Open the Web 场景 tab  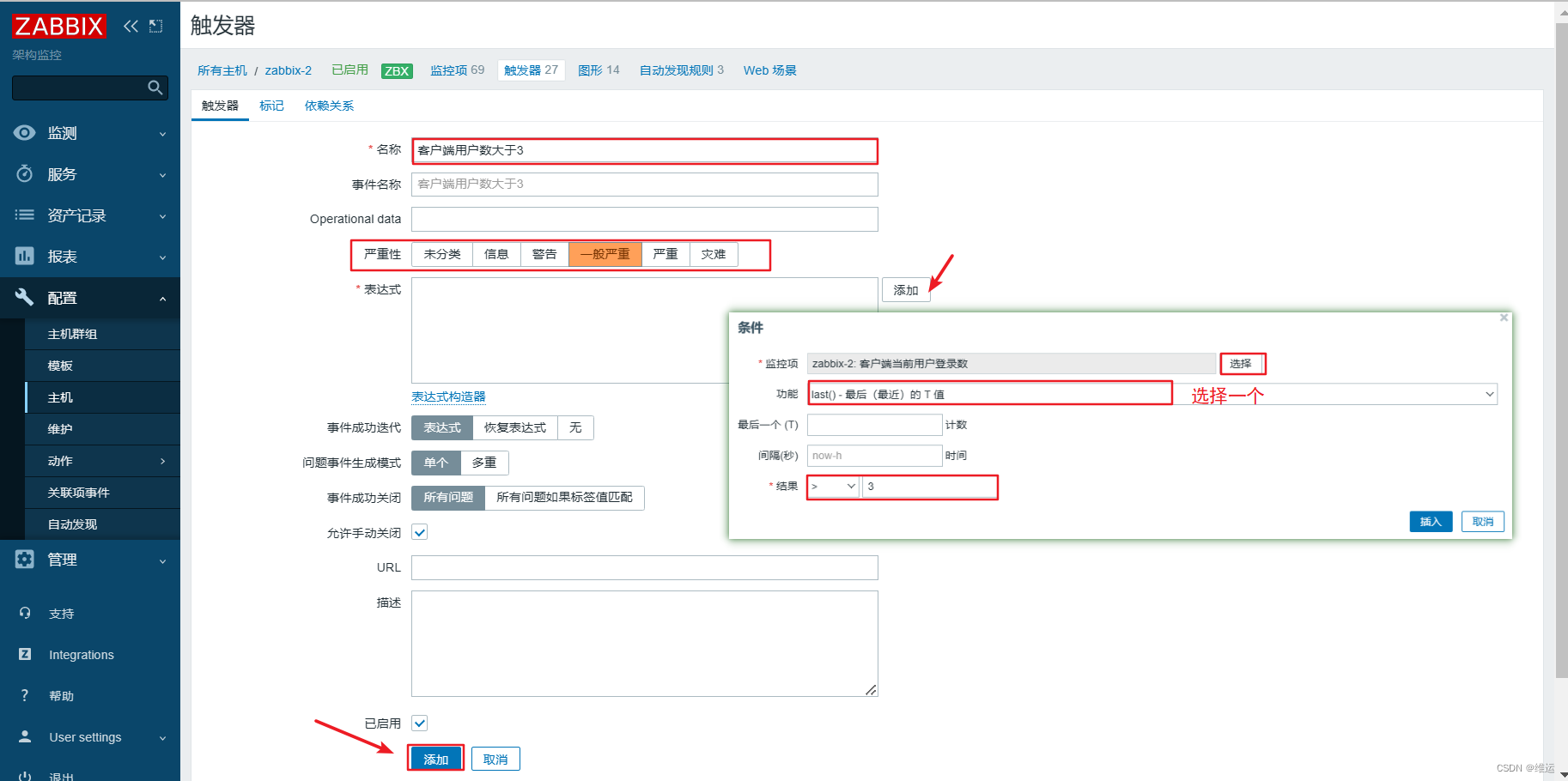(x=769, y=70)
